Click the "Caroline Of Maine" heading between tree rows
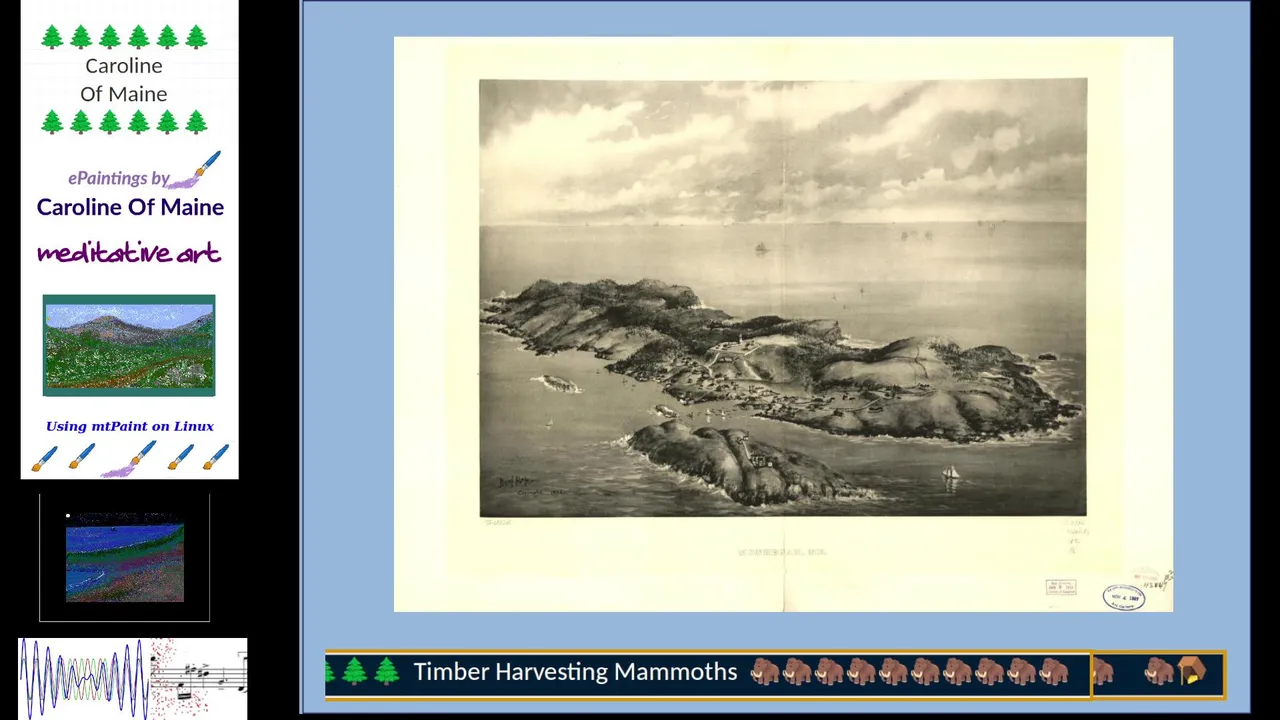Screen dimensions: 1280x720 click(124, 79)
